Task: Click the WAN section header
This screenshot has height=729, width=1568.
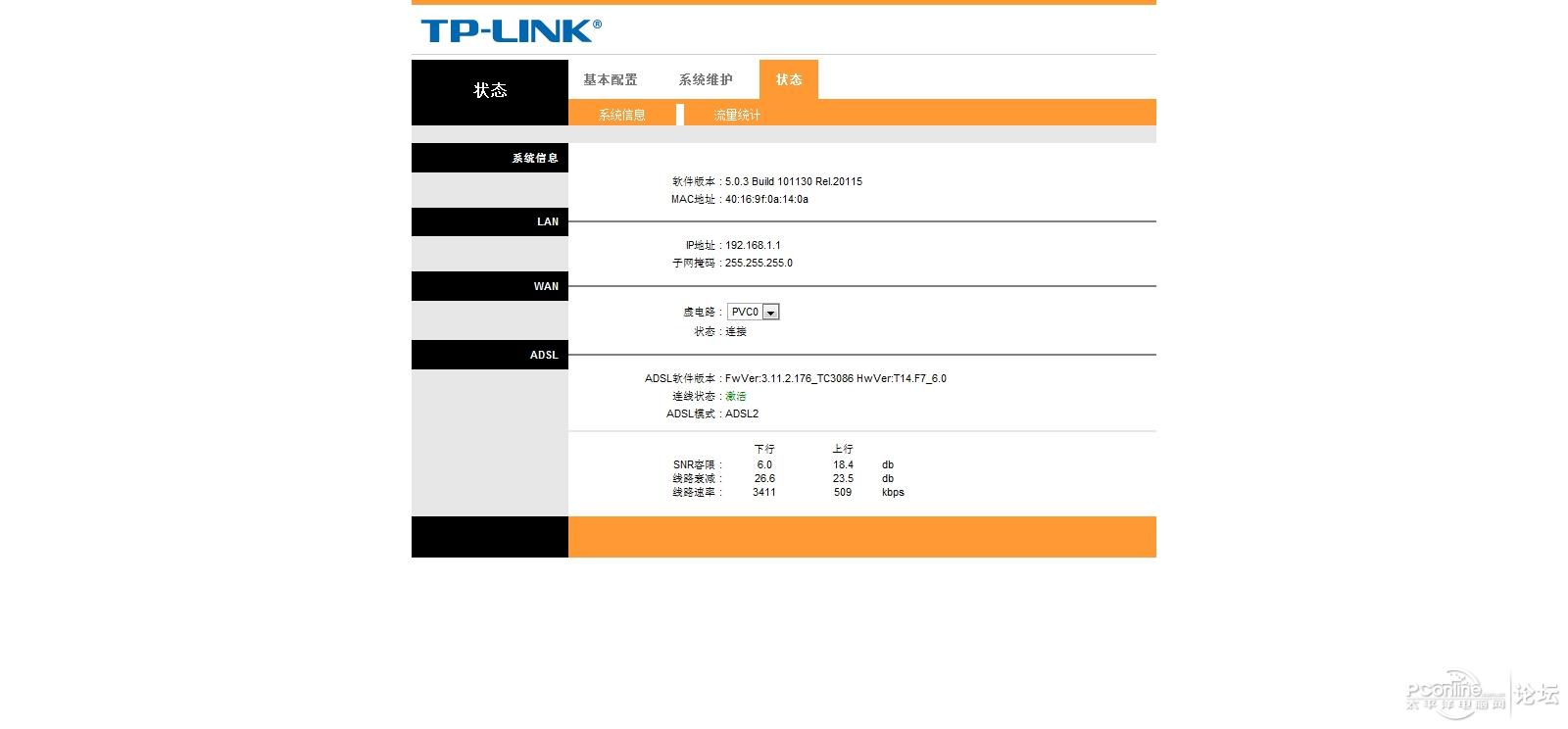Action: 490,286
